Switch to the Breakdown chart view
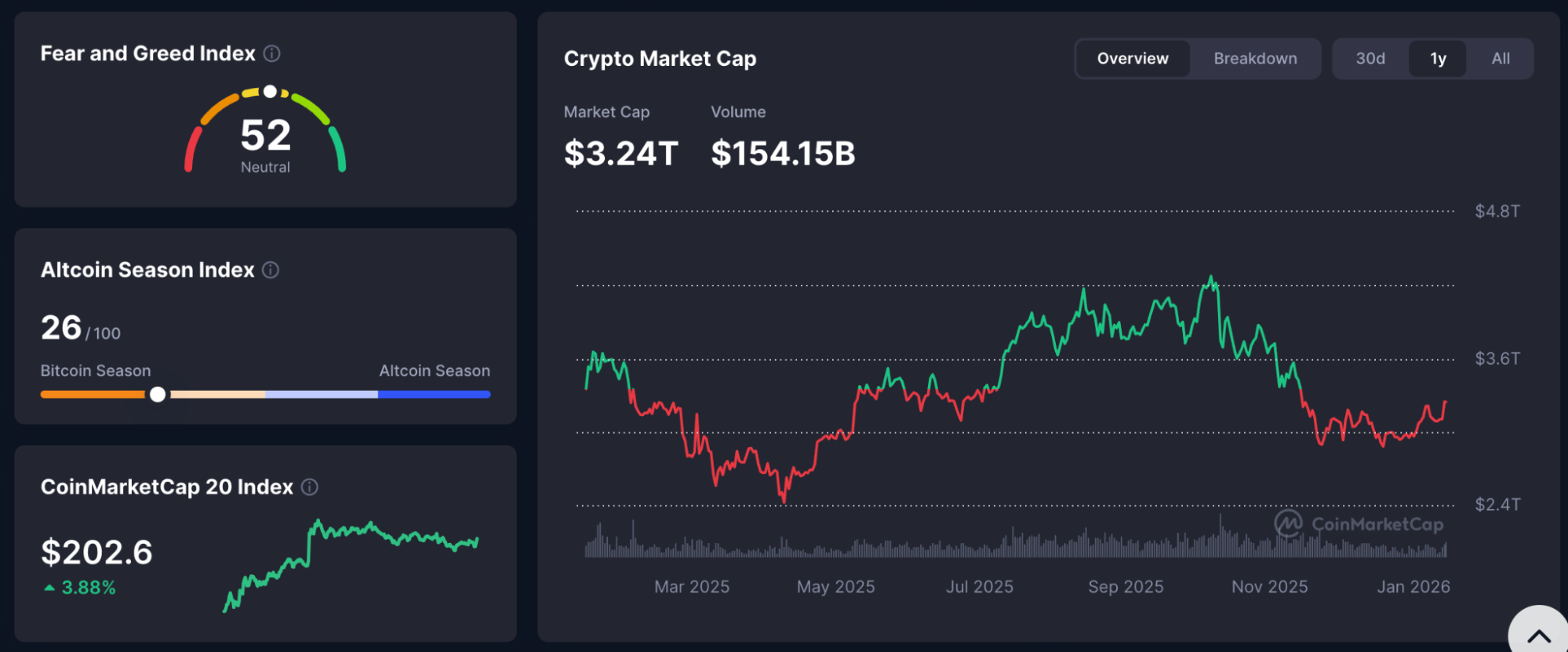Screen dimensions: 1568x652 [1255, 59]
